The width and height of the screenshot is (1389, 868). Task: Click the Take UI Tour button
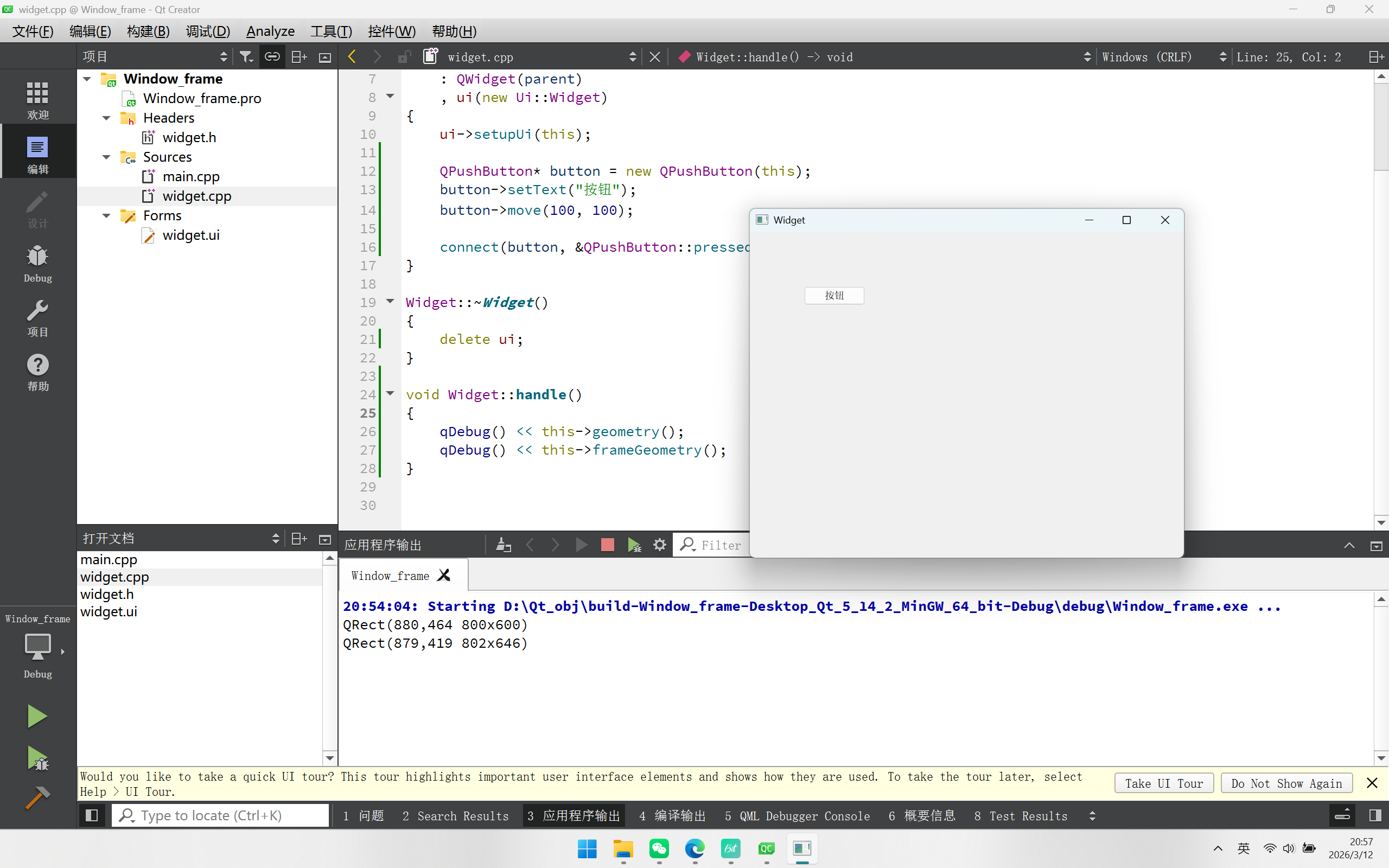(x=1163, y=783)
